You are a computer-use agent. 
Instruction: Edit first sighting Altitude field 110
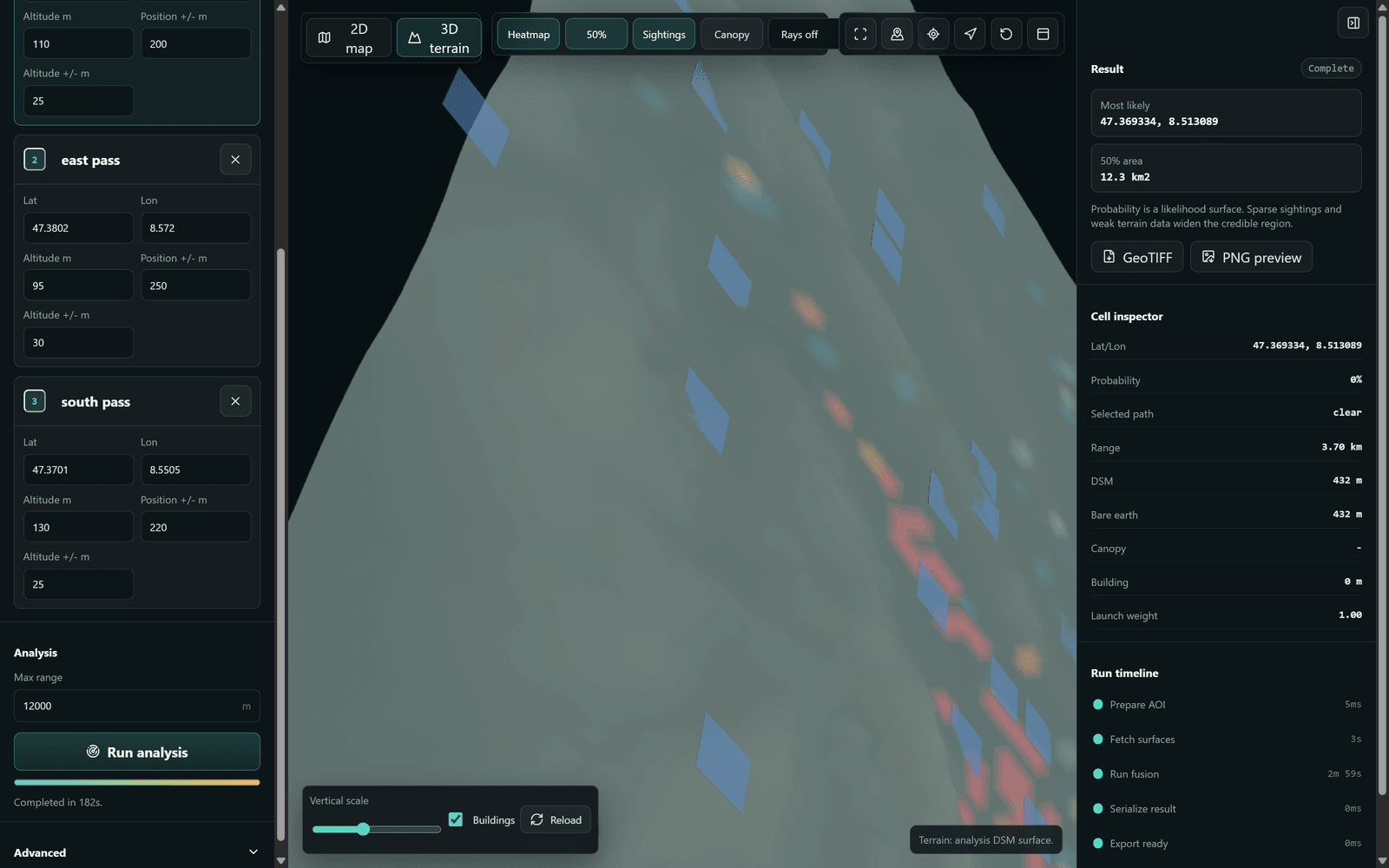point(78,43)
